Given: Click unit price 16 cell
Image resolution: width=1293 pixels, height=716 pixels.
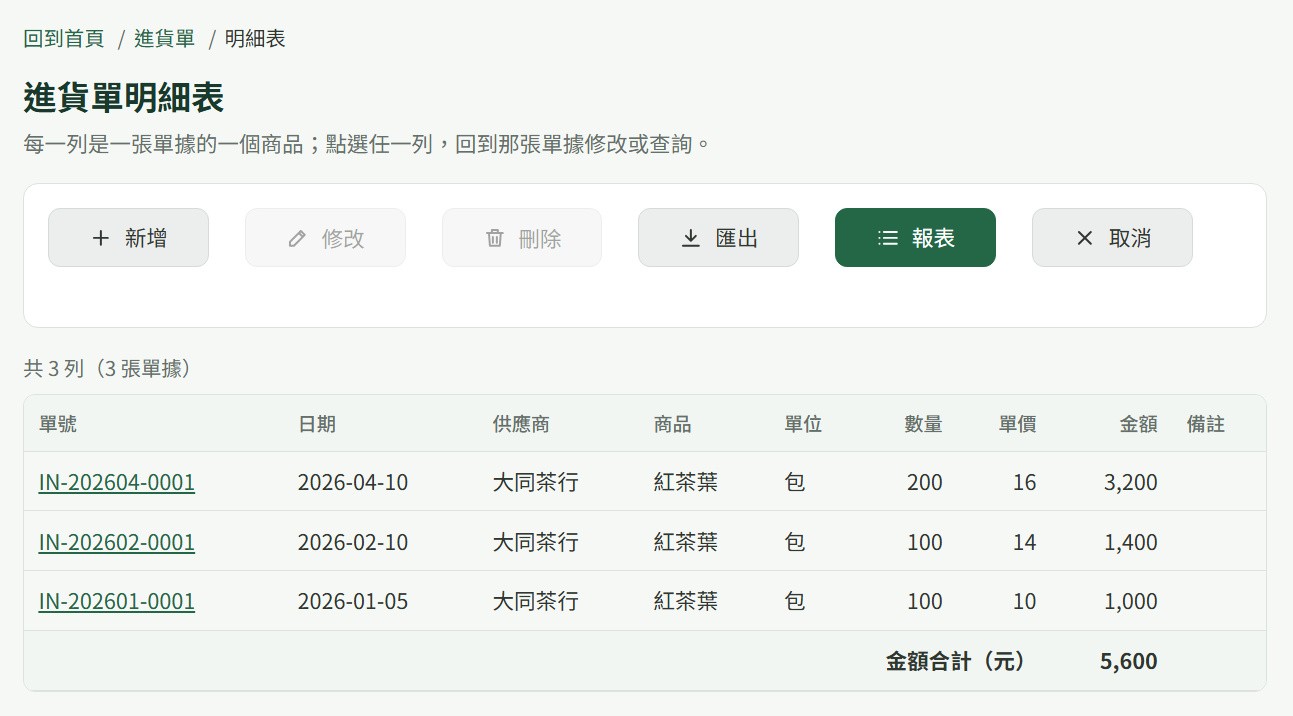Looking at the screenshot, I should (x=1025, y=482).
